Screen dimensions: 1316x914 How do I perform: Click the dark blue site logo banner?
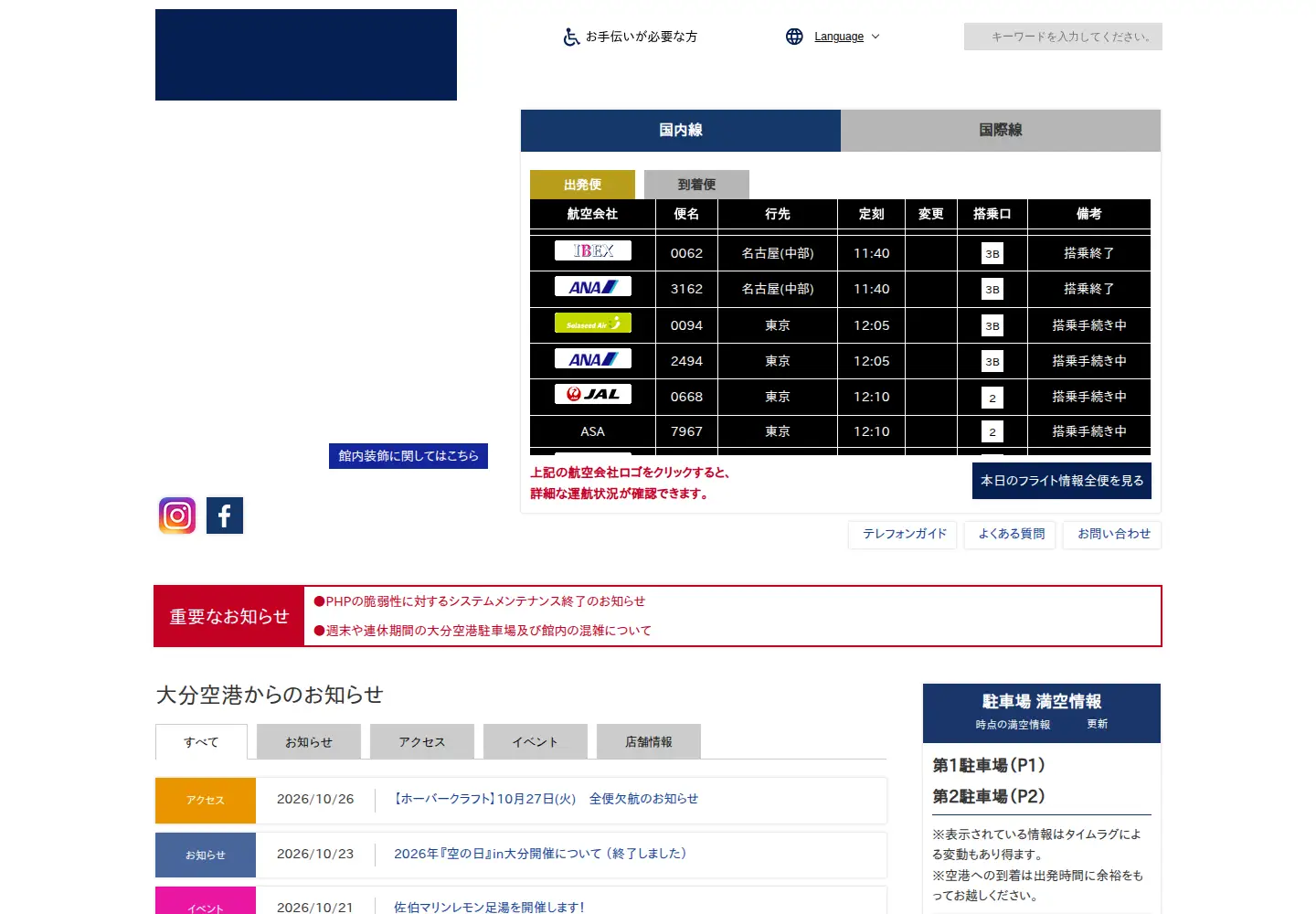[x=306, y=55]
